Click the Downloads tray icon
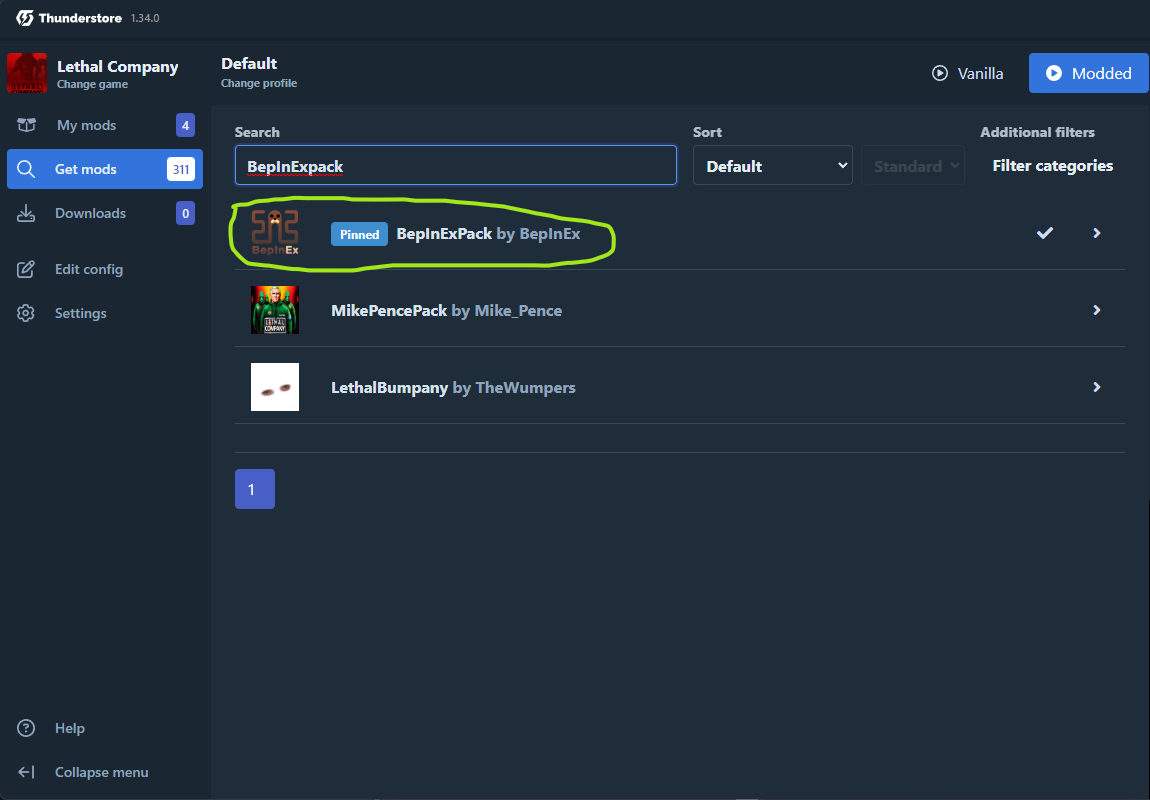The width and height of the screenshot is (1150, 800). pos(26,213)
